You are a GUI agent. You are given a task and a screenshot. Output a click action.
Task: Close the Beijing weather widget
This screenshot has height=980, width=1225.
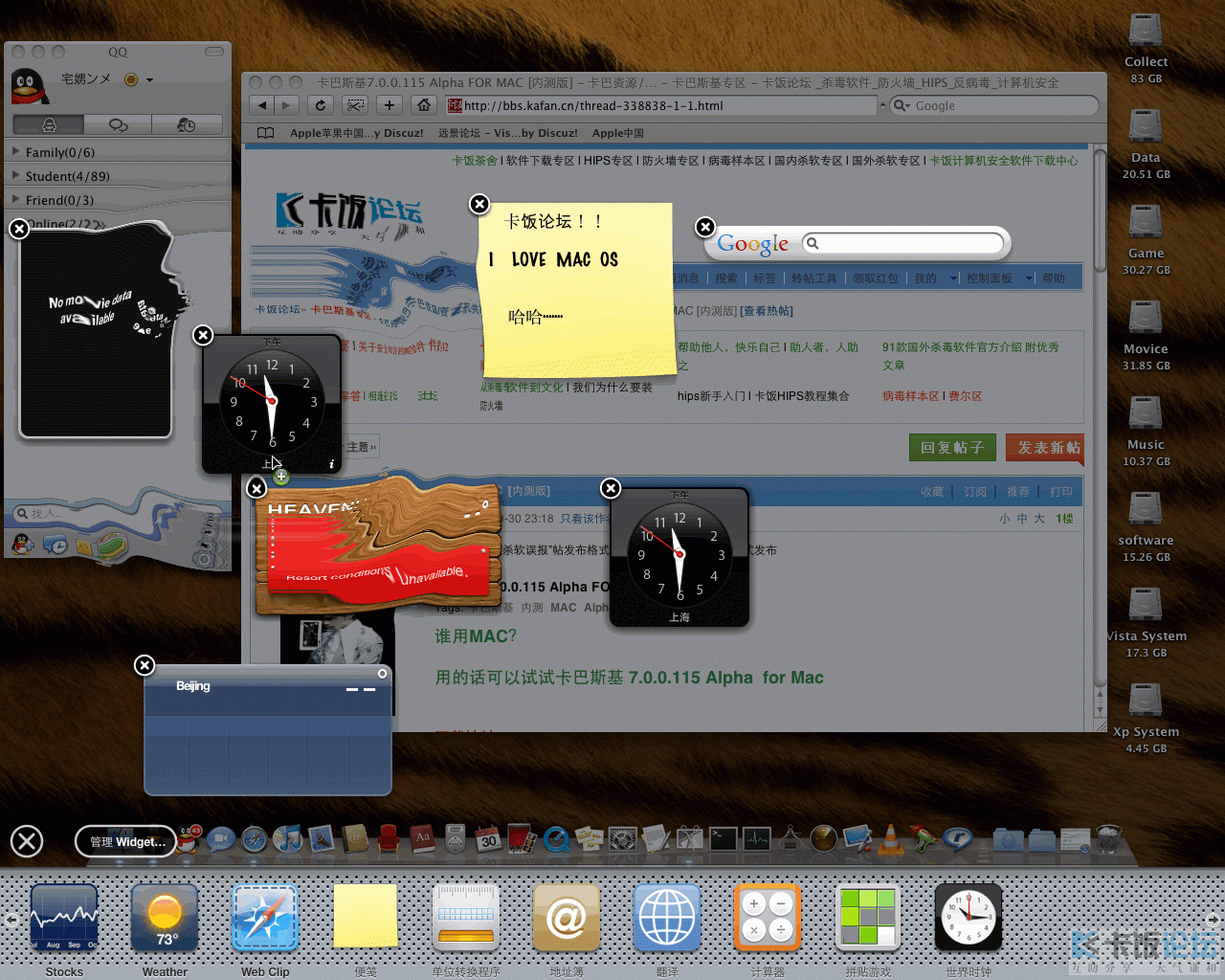[x=145, y=665]
